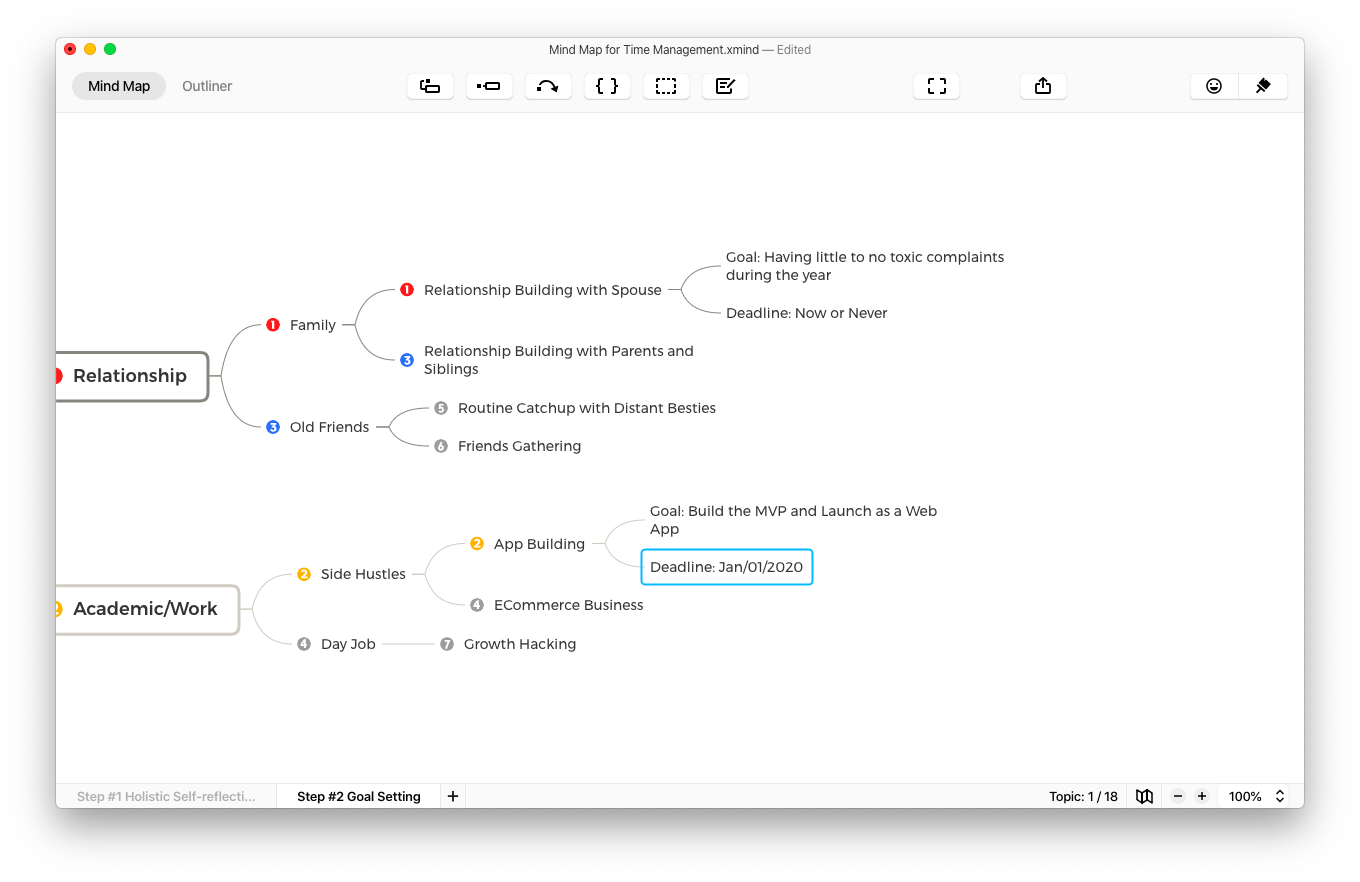Image resolution: width=1360 pixels, height=882 pixels.
Task: Enter ZEN fullscreen mode
Action: tap(936, 86)
